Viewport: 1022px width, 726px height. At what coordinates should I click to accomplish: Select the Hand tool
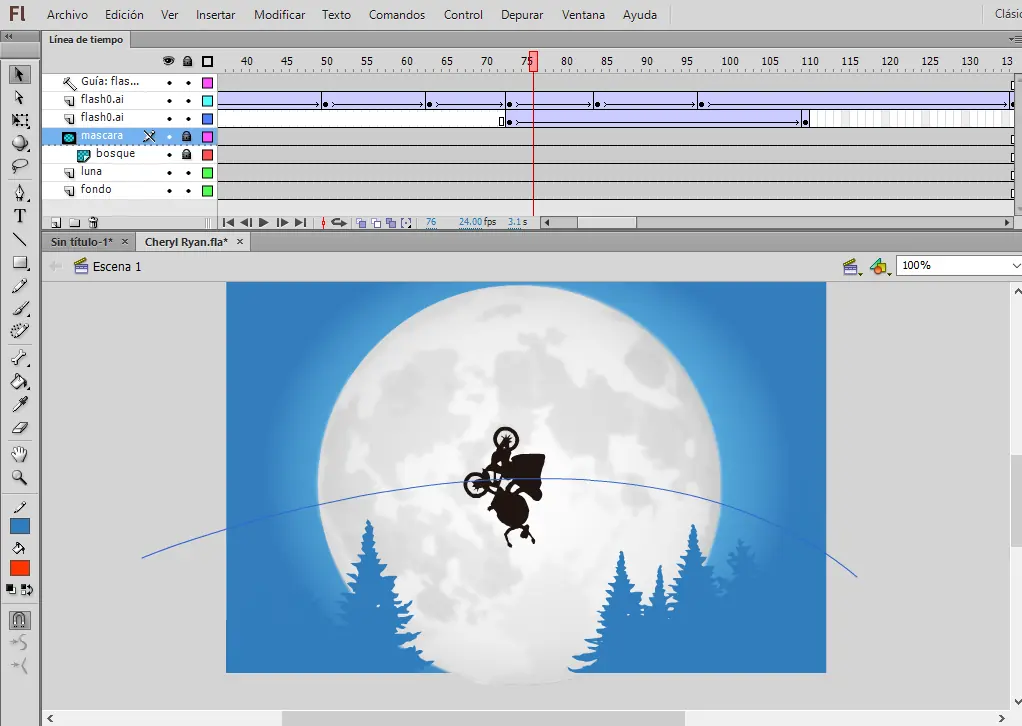[20, 454]
